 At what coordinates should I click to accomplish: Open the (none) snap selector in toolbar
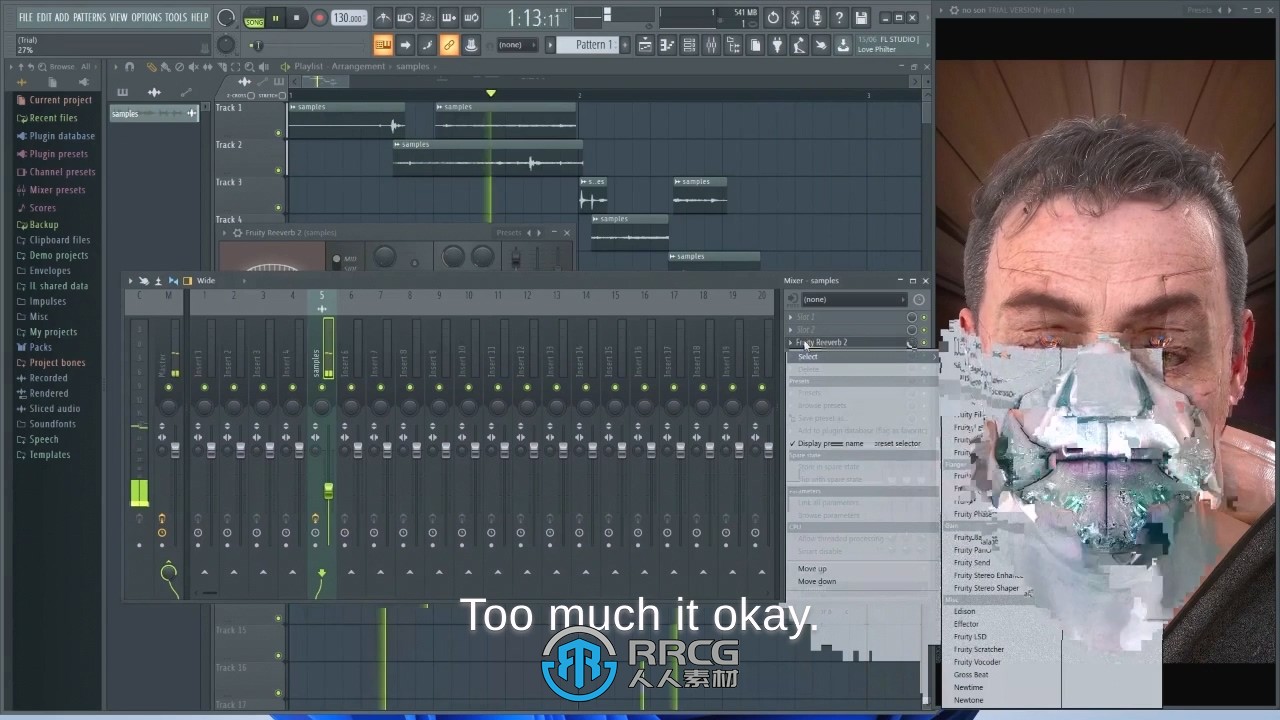518,45
